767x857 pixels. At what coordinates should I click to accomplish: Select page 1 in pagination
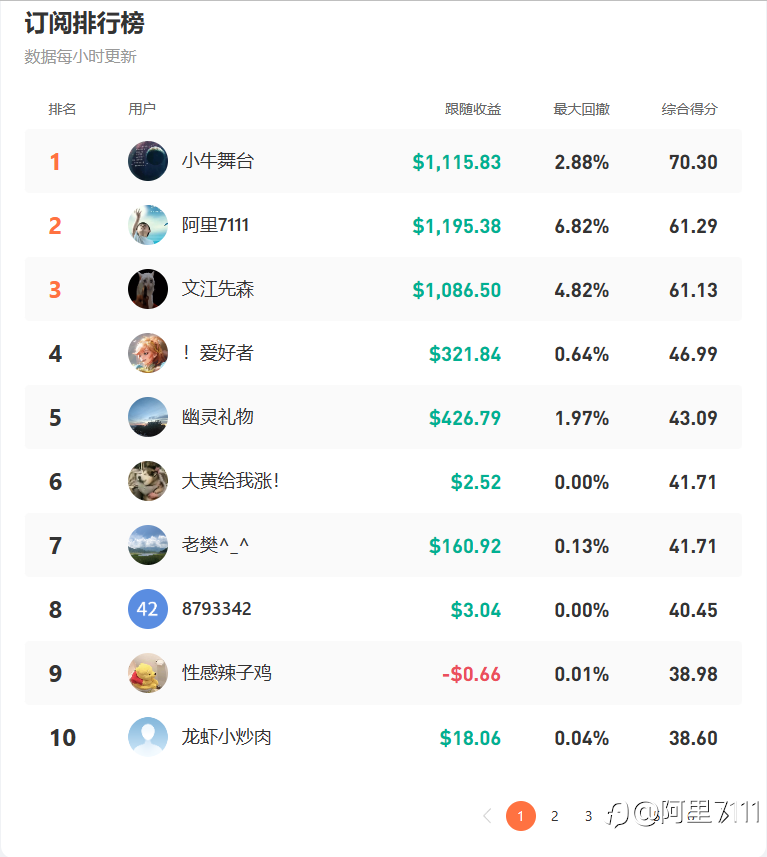click(x=520, y=816)
